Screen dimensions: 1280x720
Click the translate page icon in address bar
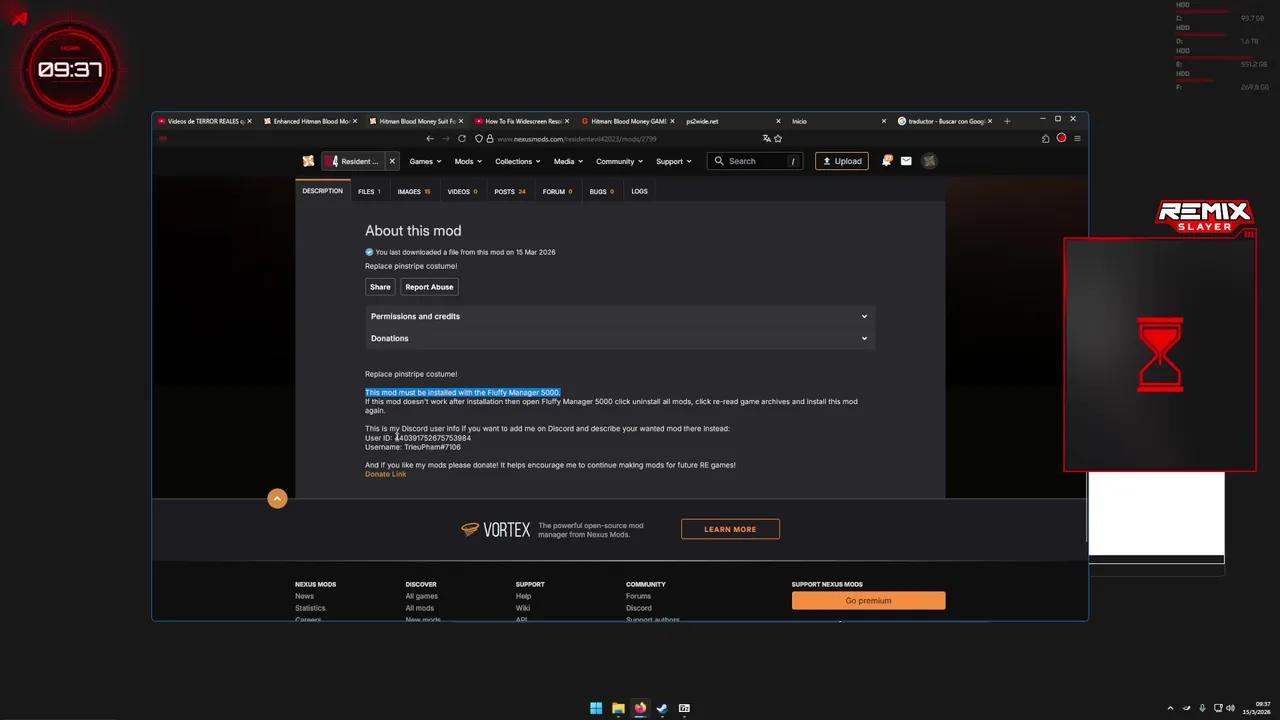[766, 139]
